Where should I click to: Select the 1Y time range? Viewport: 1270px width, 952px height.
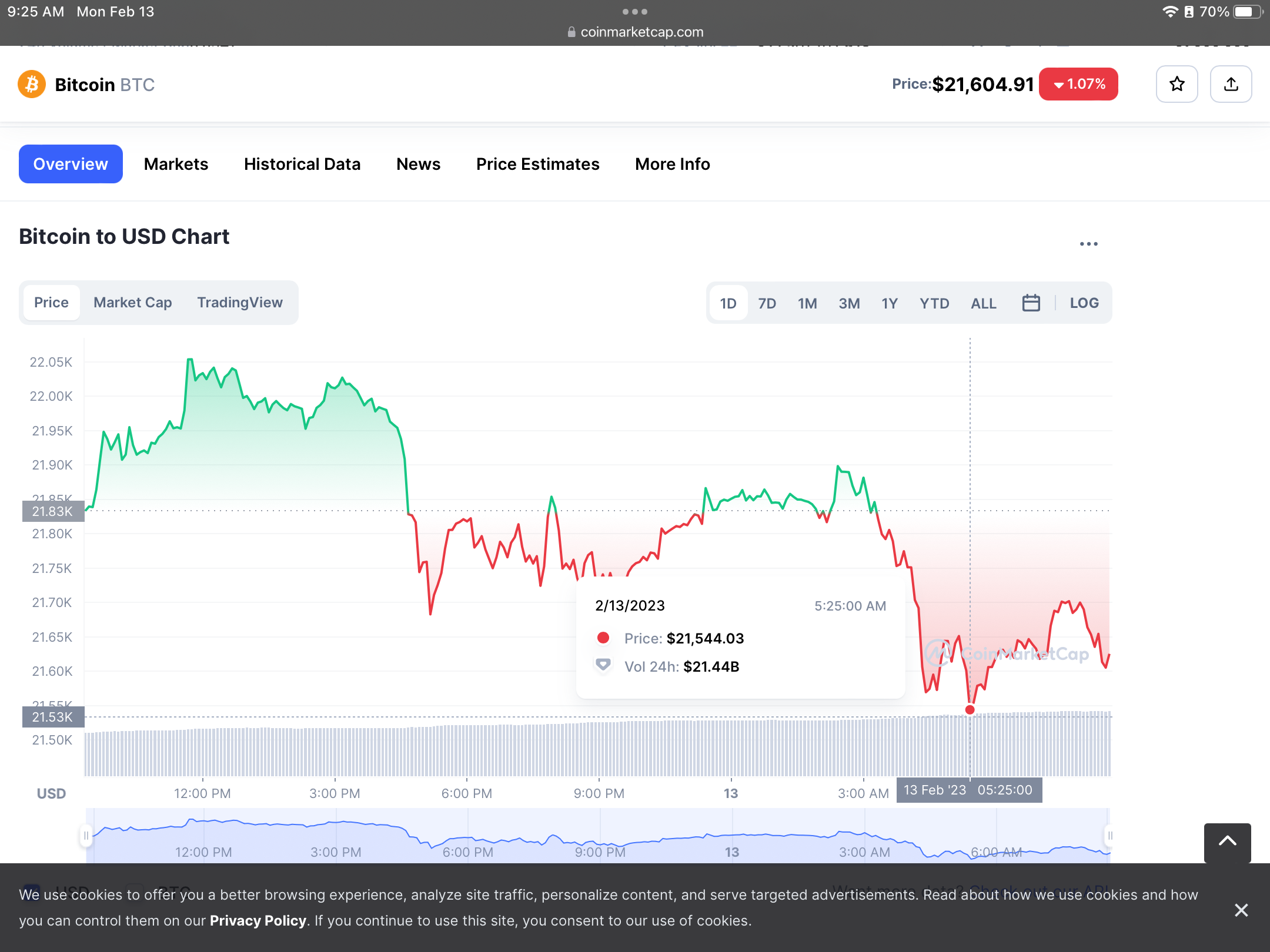889,303
